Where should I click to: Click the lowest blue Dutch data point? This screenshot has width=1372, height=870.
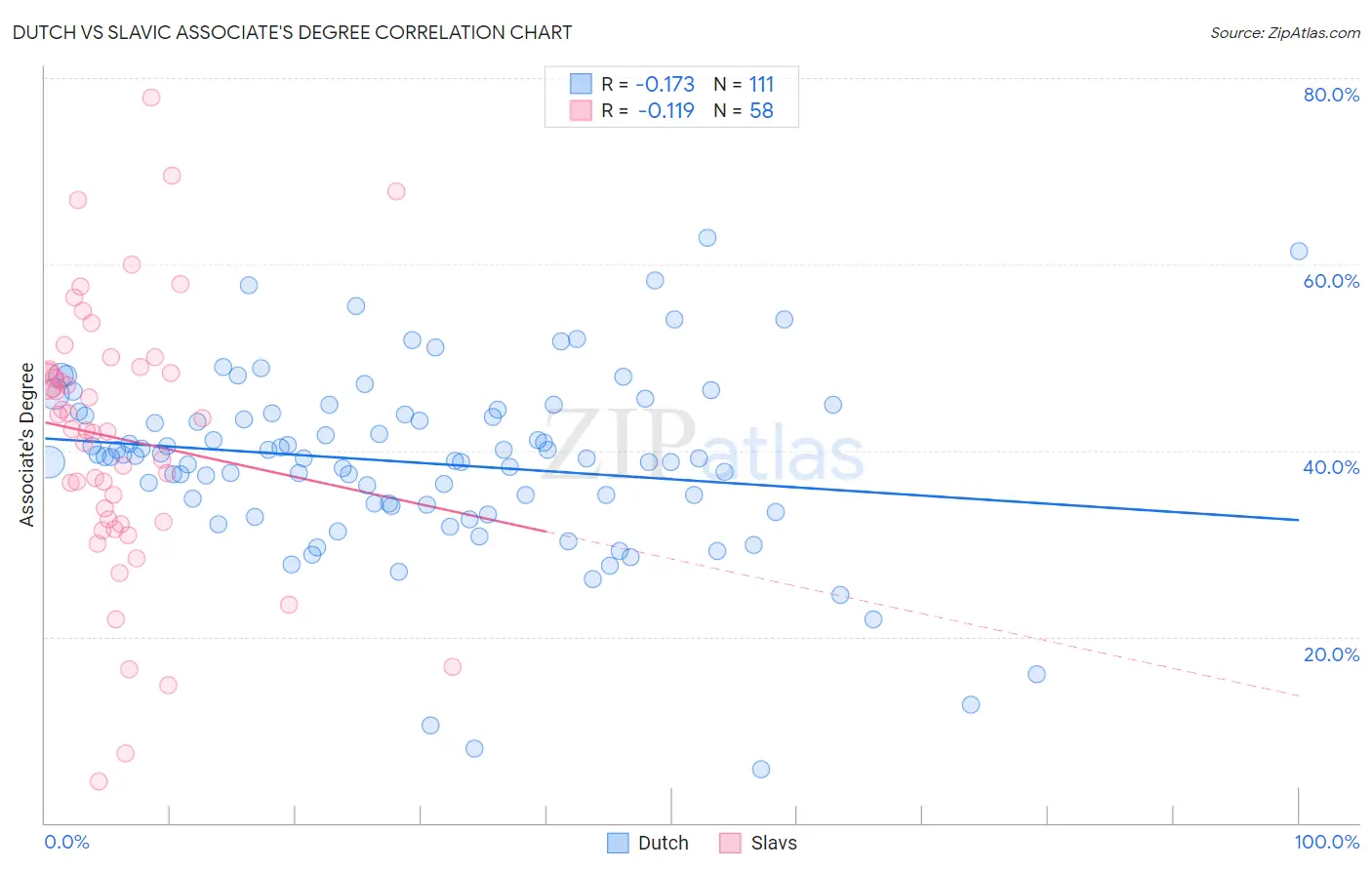point(761,770)
